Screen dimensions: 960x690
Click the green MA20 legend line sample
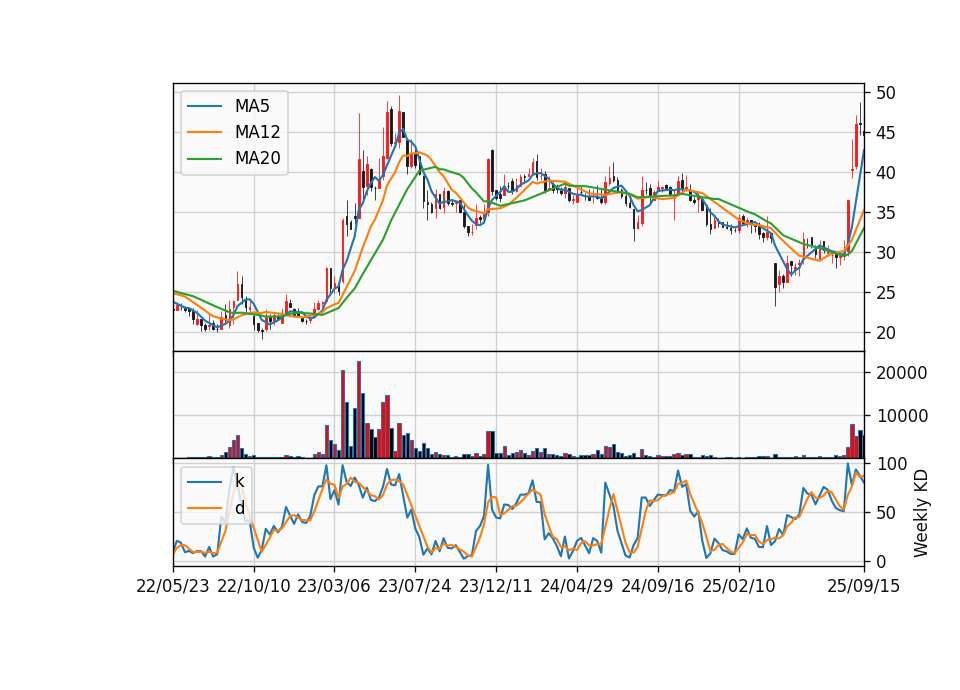pos(204,158)
